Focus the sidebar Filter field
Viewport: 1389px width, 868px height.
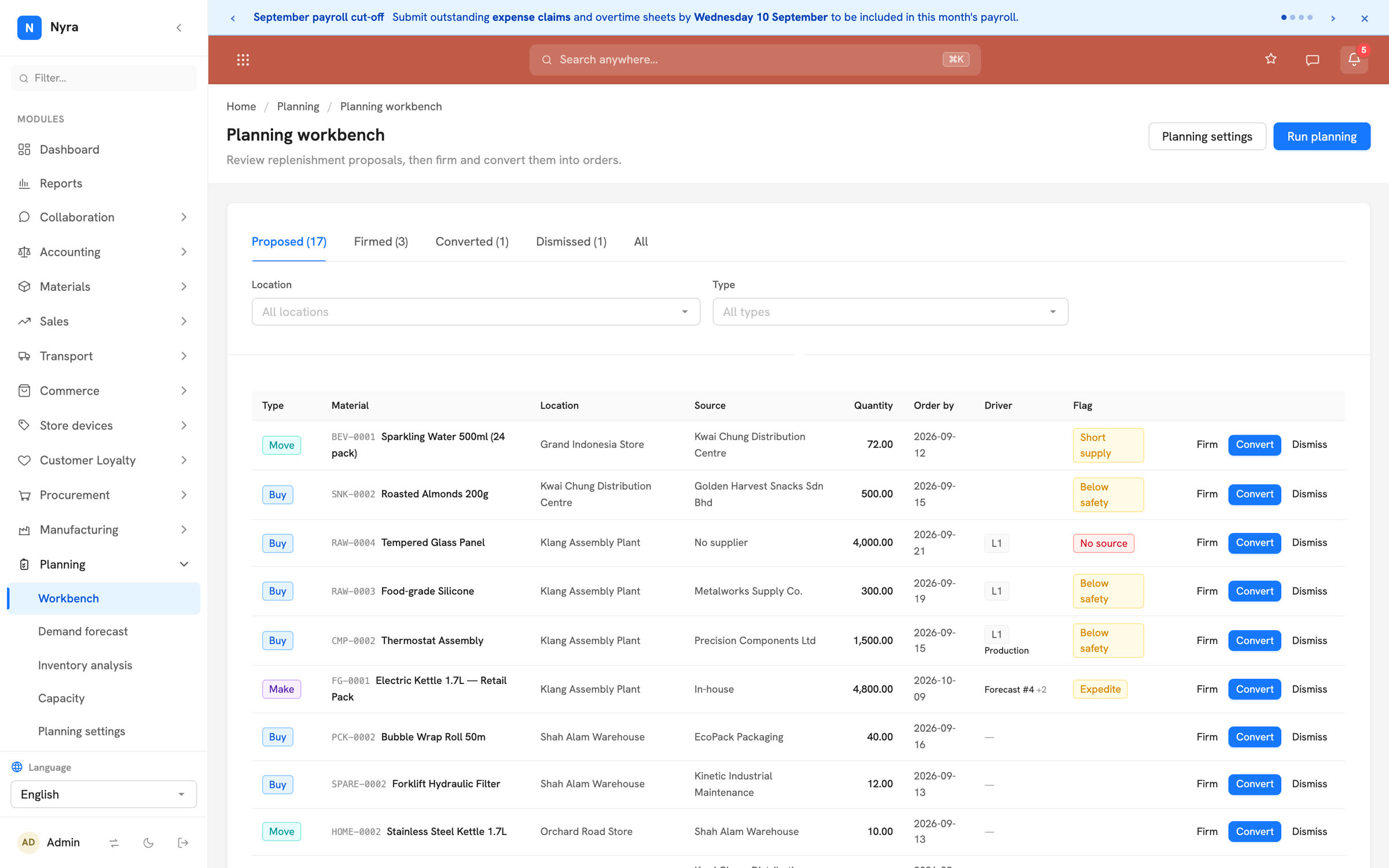pos(104,78)
